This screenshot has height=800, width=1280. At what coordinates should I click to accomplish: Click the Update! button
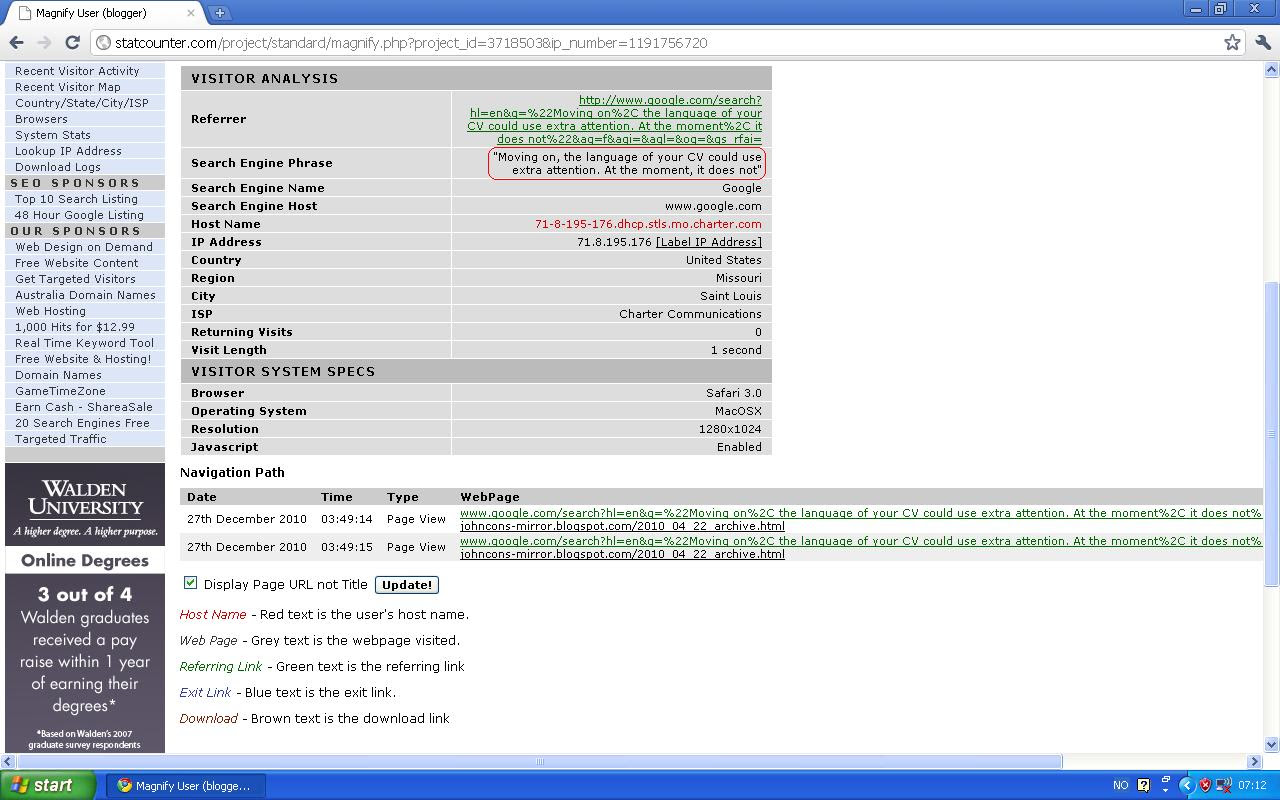click(x=407, y=585)
